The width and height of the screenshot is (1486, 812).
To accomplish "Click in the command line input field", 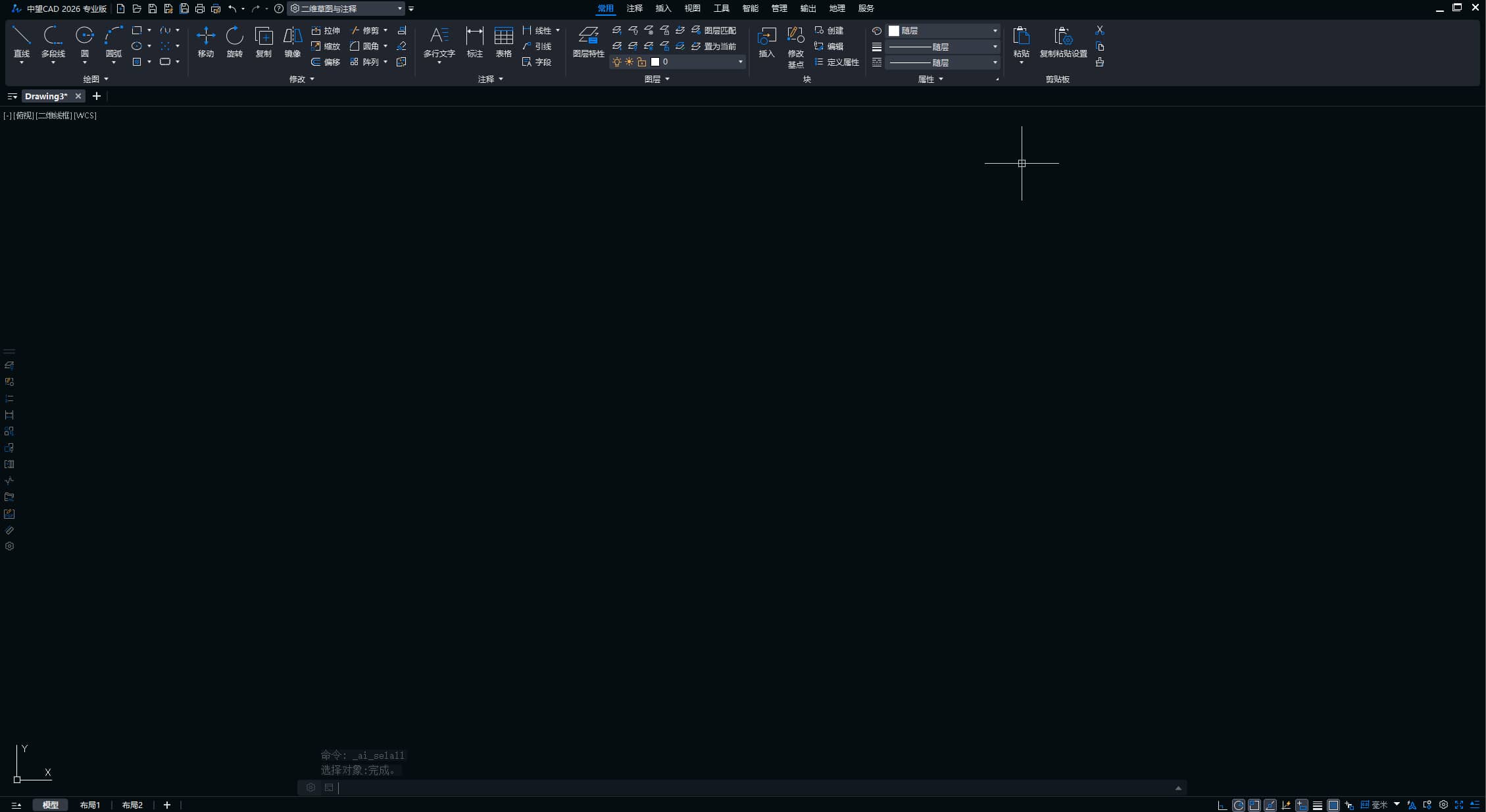I will point(754,788).
